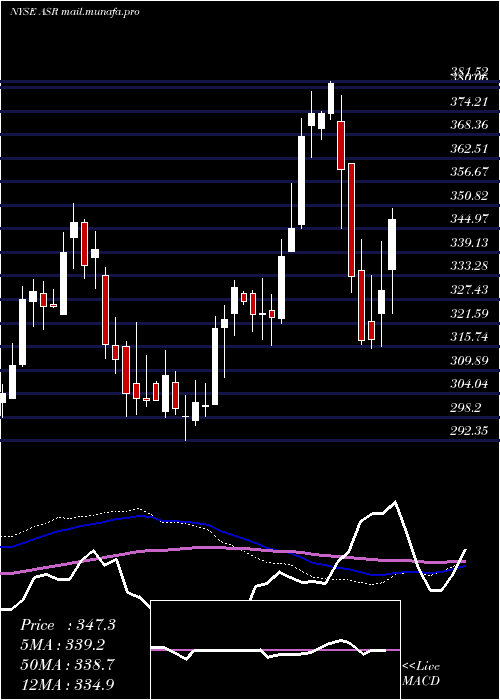Click the 309.89 price axis label
Viewport: 500px width, 700px height.
[468, 360]
